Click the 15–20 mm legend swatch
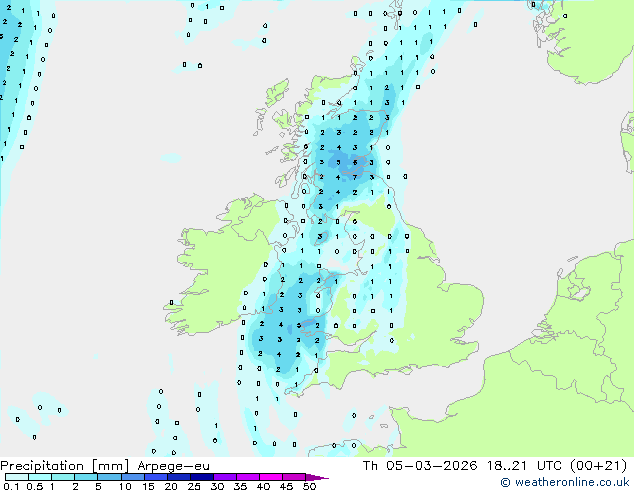This screenshot has width=634, height=490. click(x=155, y=477)
